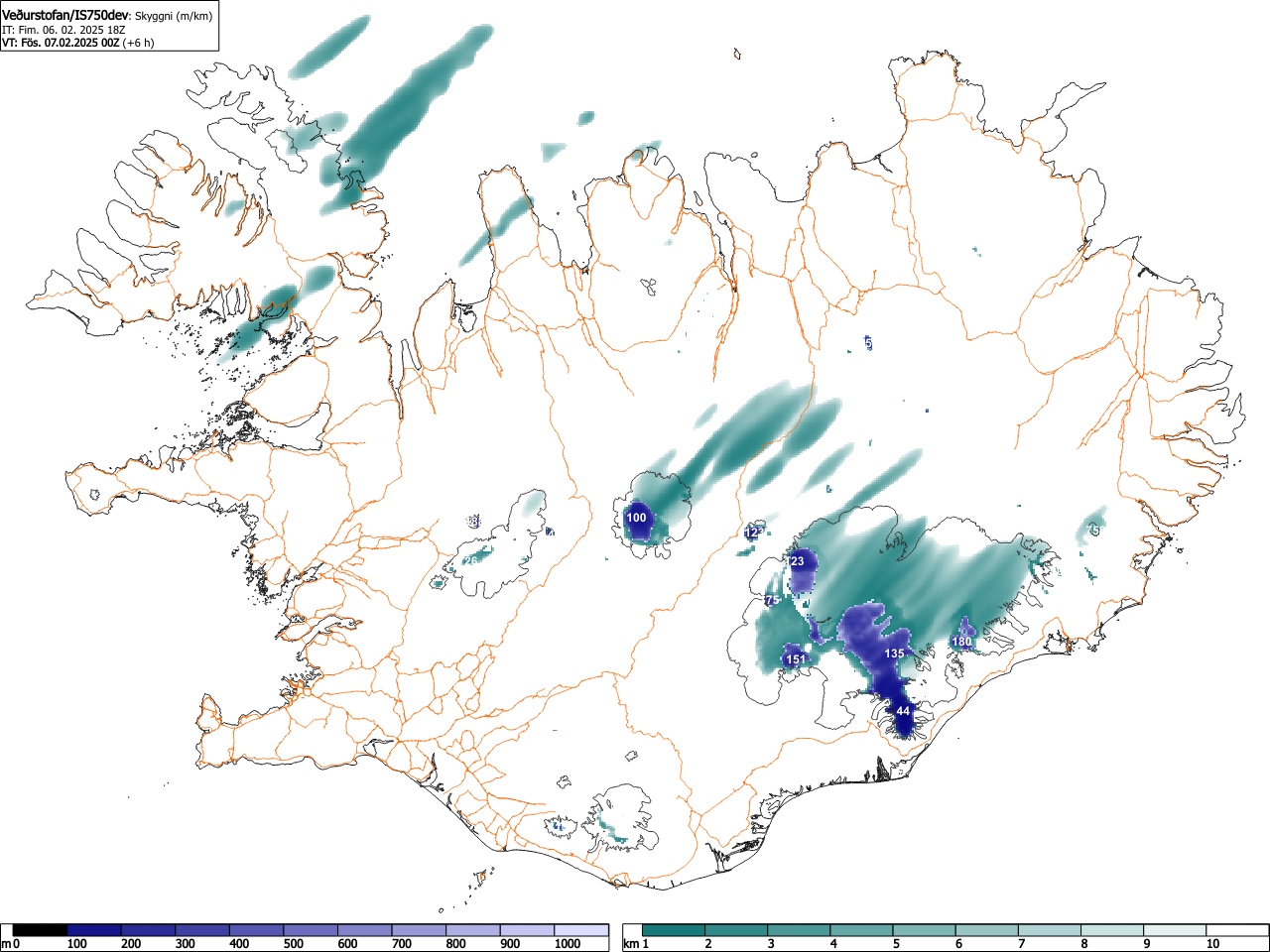
Task: Click the '(+6 h)' forecast offset text
Action: click(x=138, y=43)
